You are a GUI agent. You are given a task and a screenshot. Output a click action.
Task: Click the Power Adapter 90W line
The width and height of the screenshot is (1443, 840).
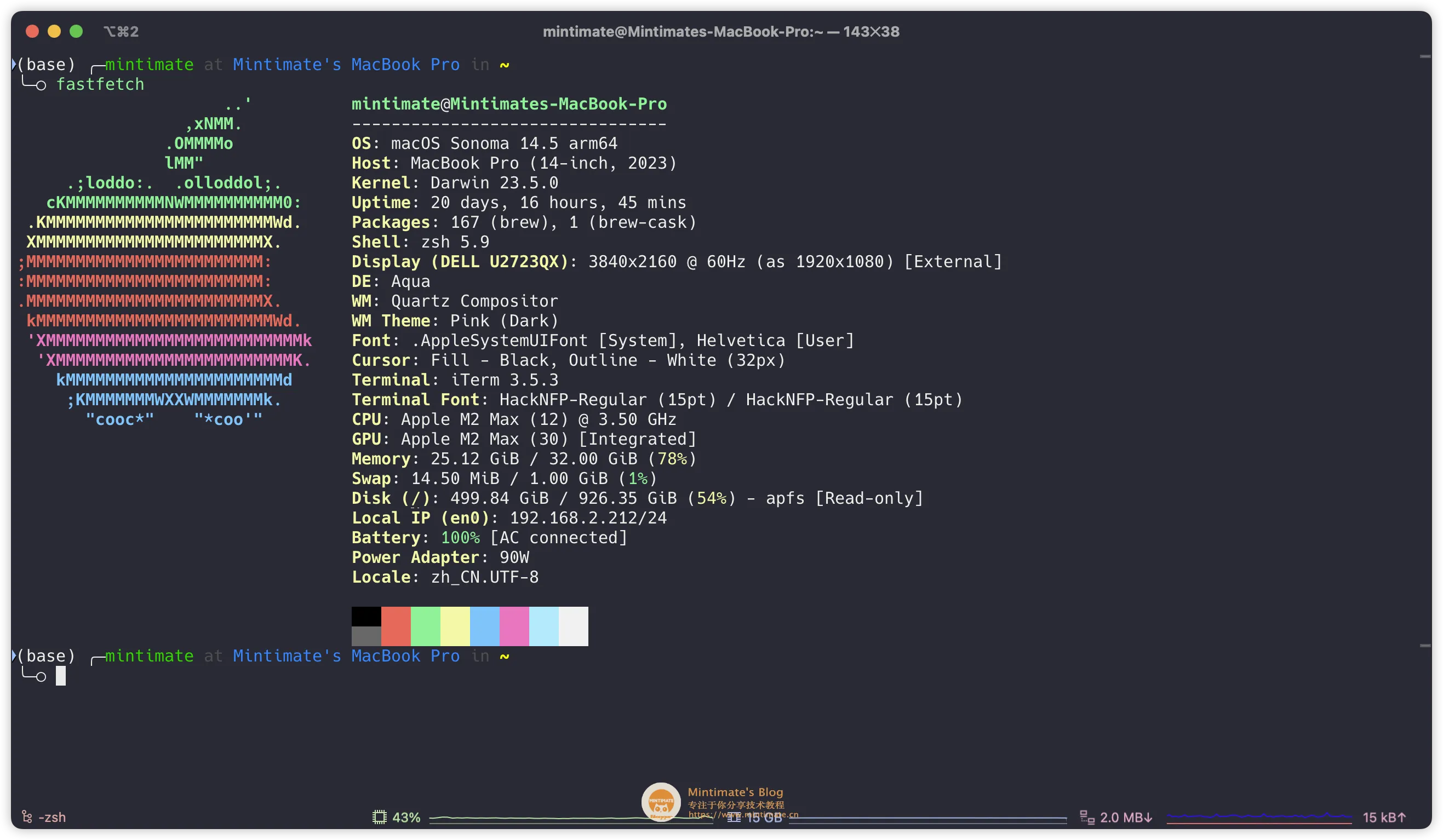tap(440, 557)
